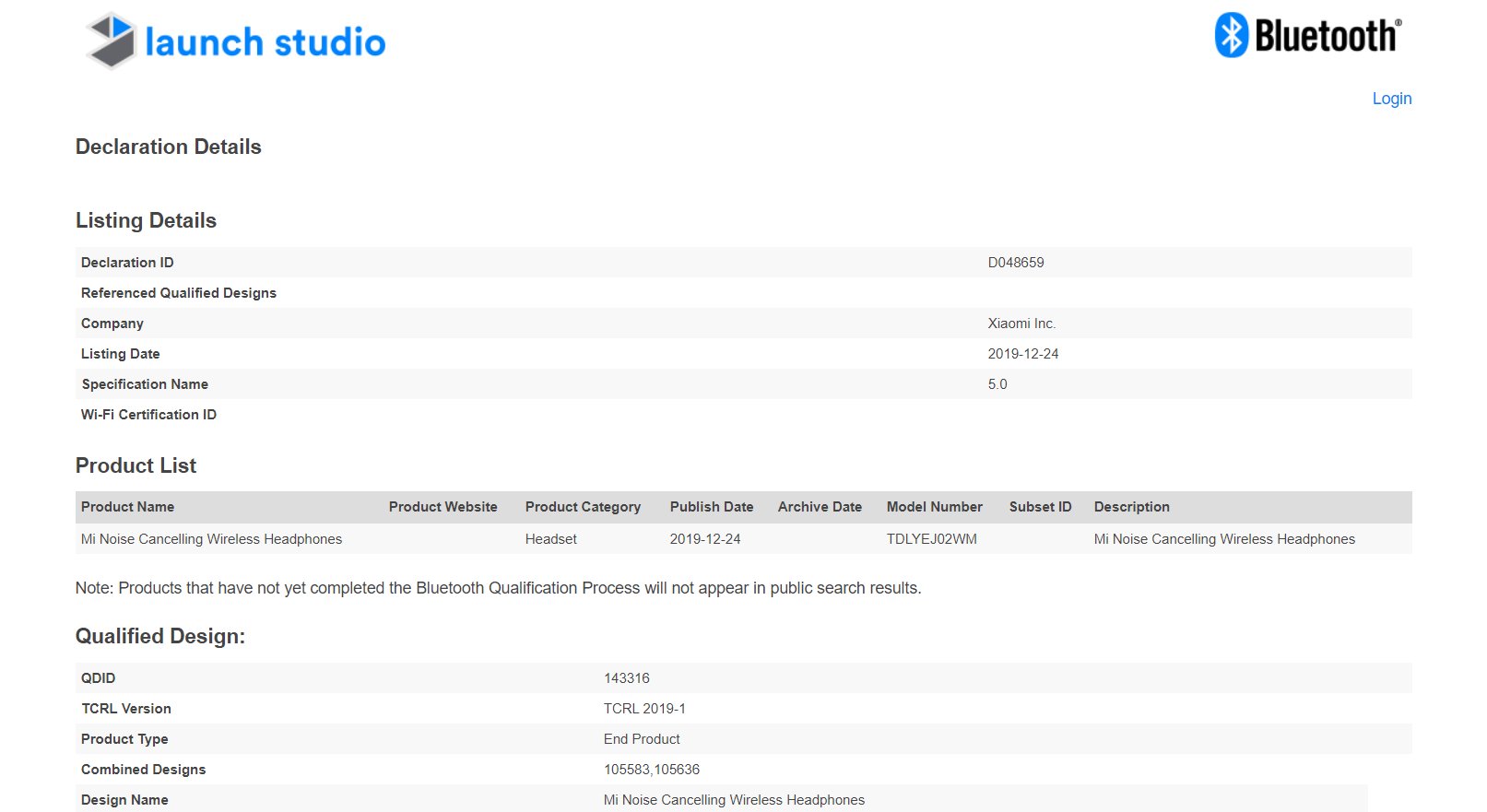The height and width of the screenshot is (812, 1487).
Task: Click the Product Website column header
Action: click(443, 507)
